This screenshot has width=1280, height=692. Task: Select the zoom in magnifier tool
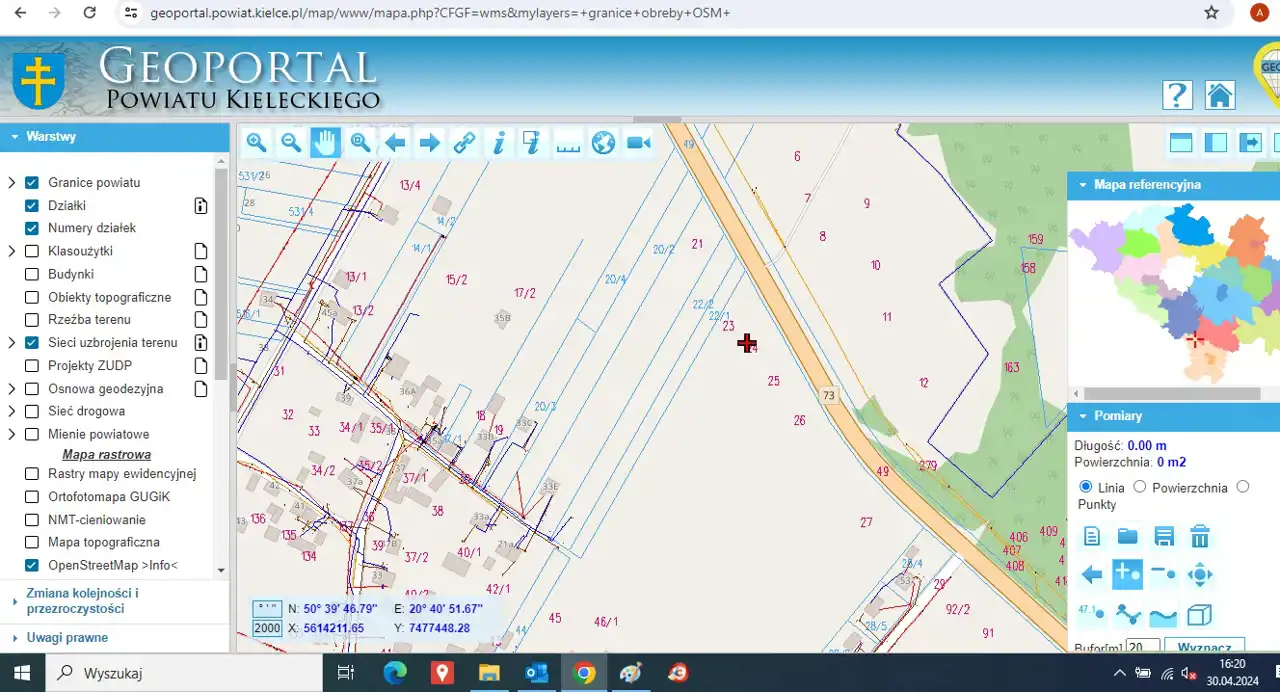pyautogui.click(x=257, y=143)
